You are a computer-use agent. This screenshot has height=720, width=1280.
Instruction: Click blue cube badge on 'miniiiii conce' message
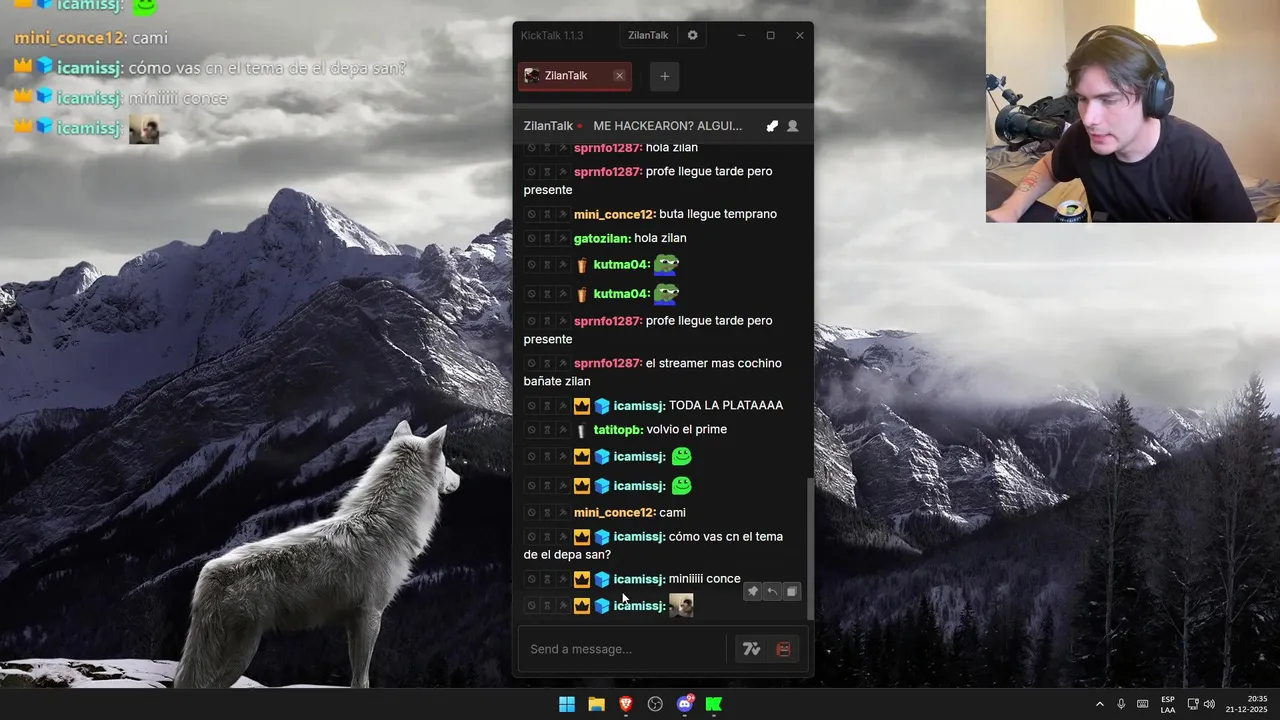pyautogui.click(x=602, y=579)
